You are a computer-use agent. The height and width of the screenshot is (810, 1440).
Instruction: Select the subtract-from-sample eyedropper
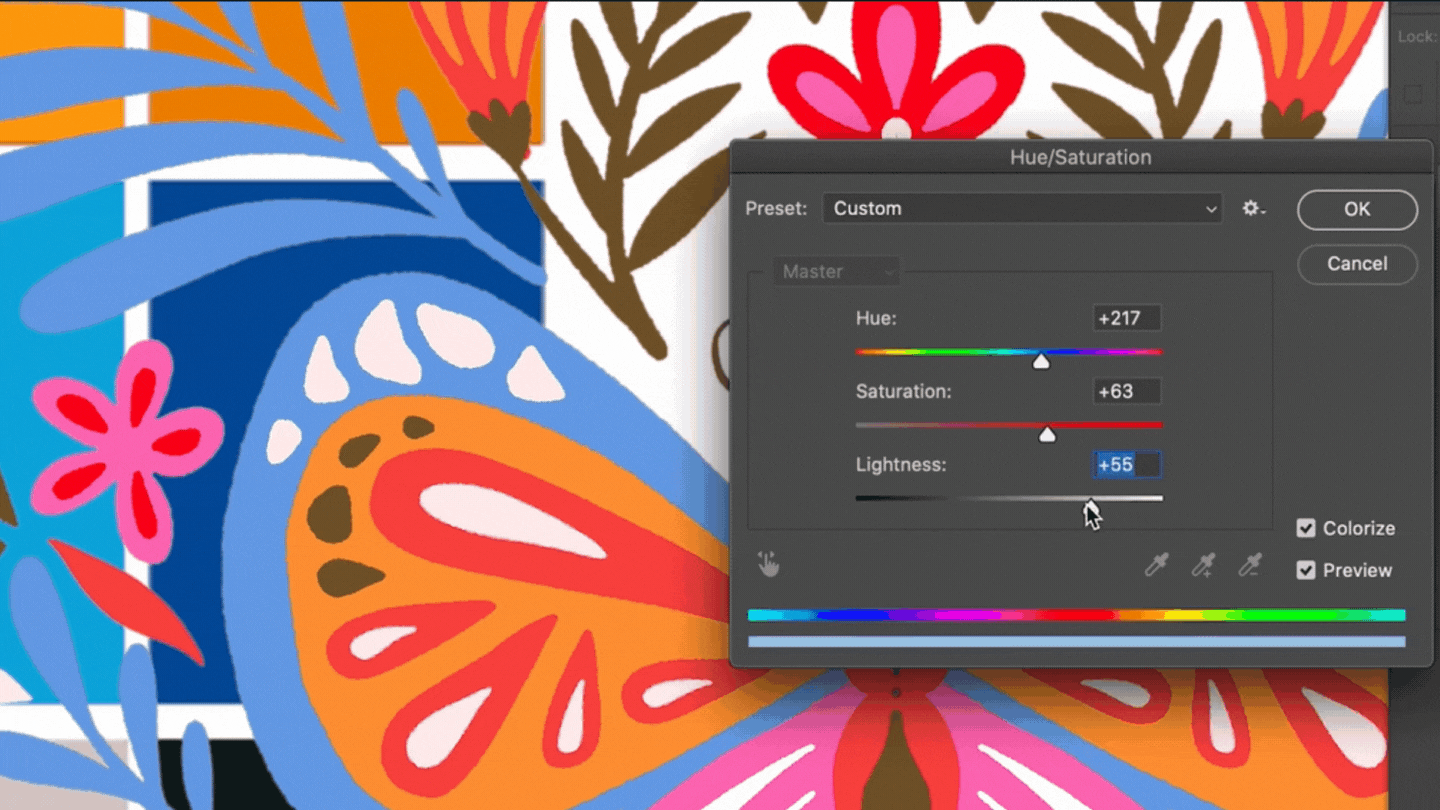1249,565
